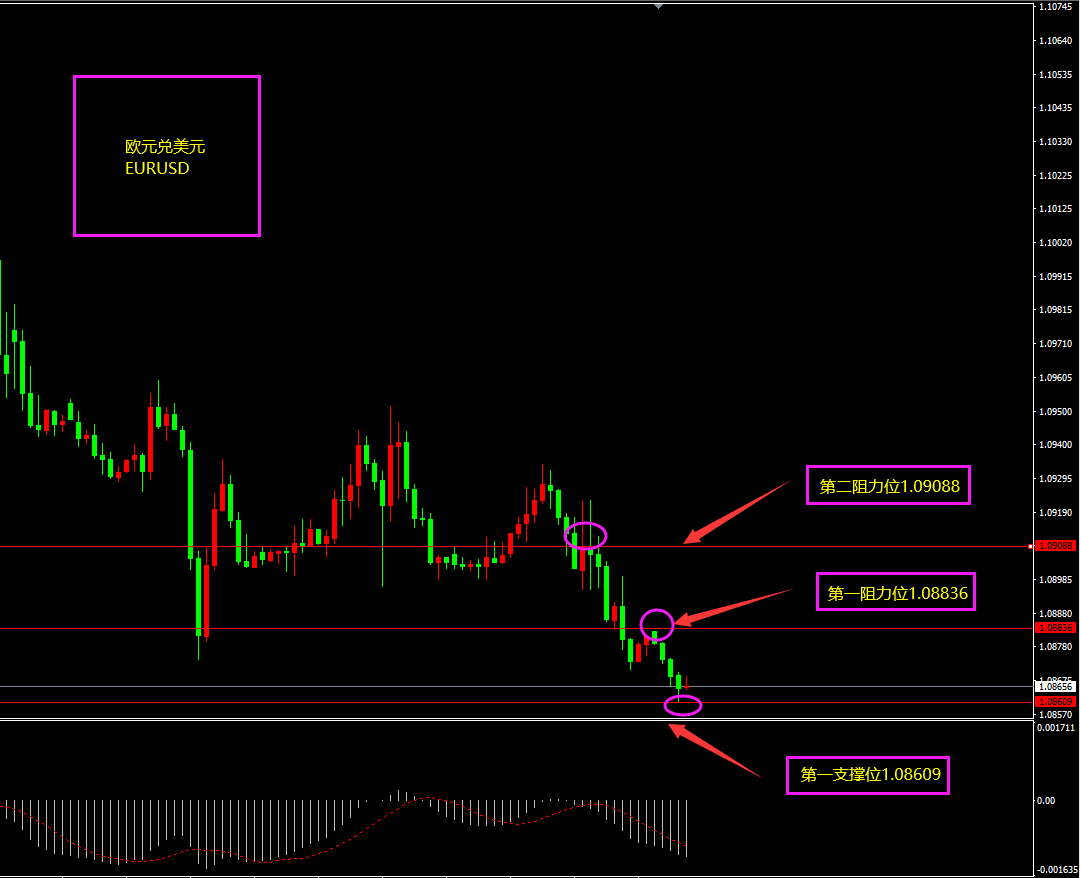This screenshot has height=878, width=1081.
Task: Click the red 1.08609 price tag on axis
Action: [x=1055, y=702]
